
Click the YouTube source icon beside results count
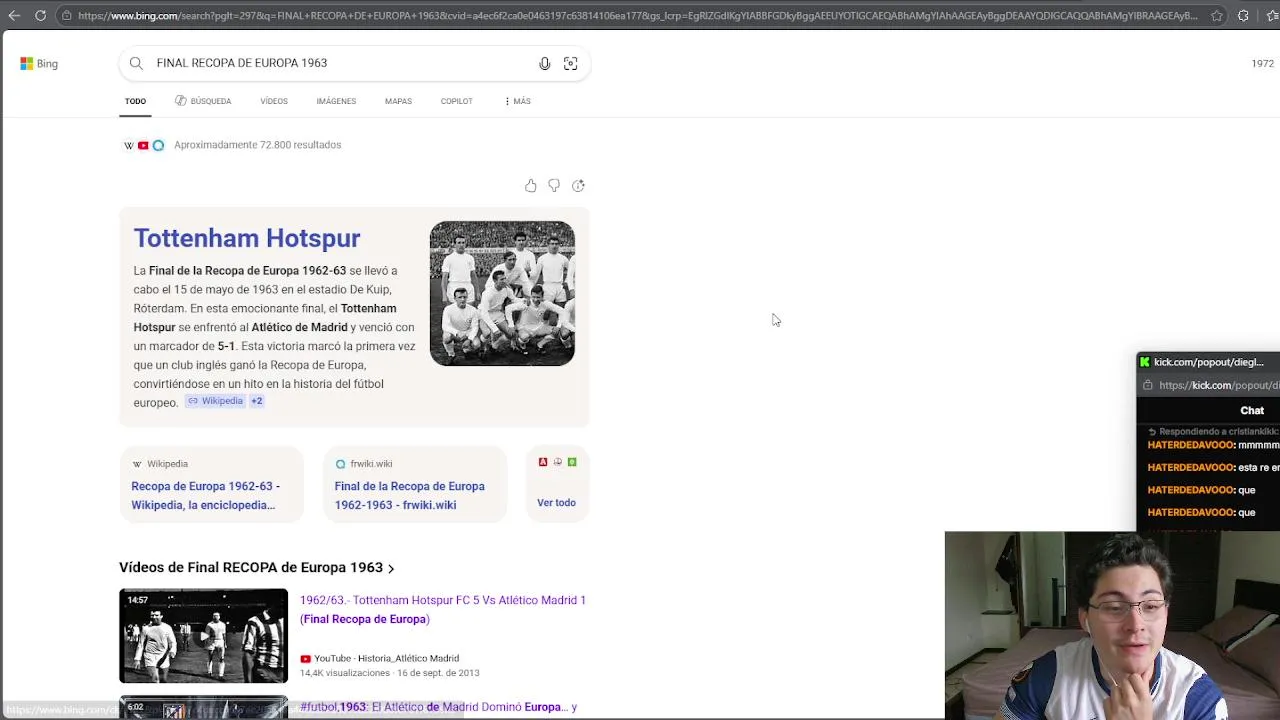(143, 145)
